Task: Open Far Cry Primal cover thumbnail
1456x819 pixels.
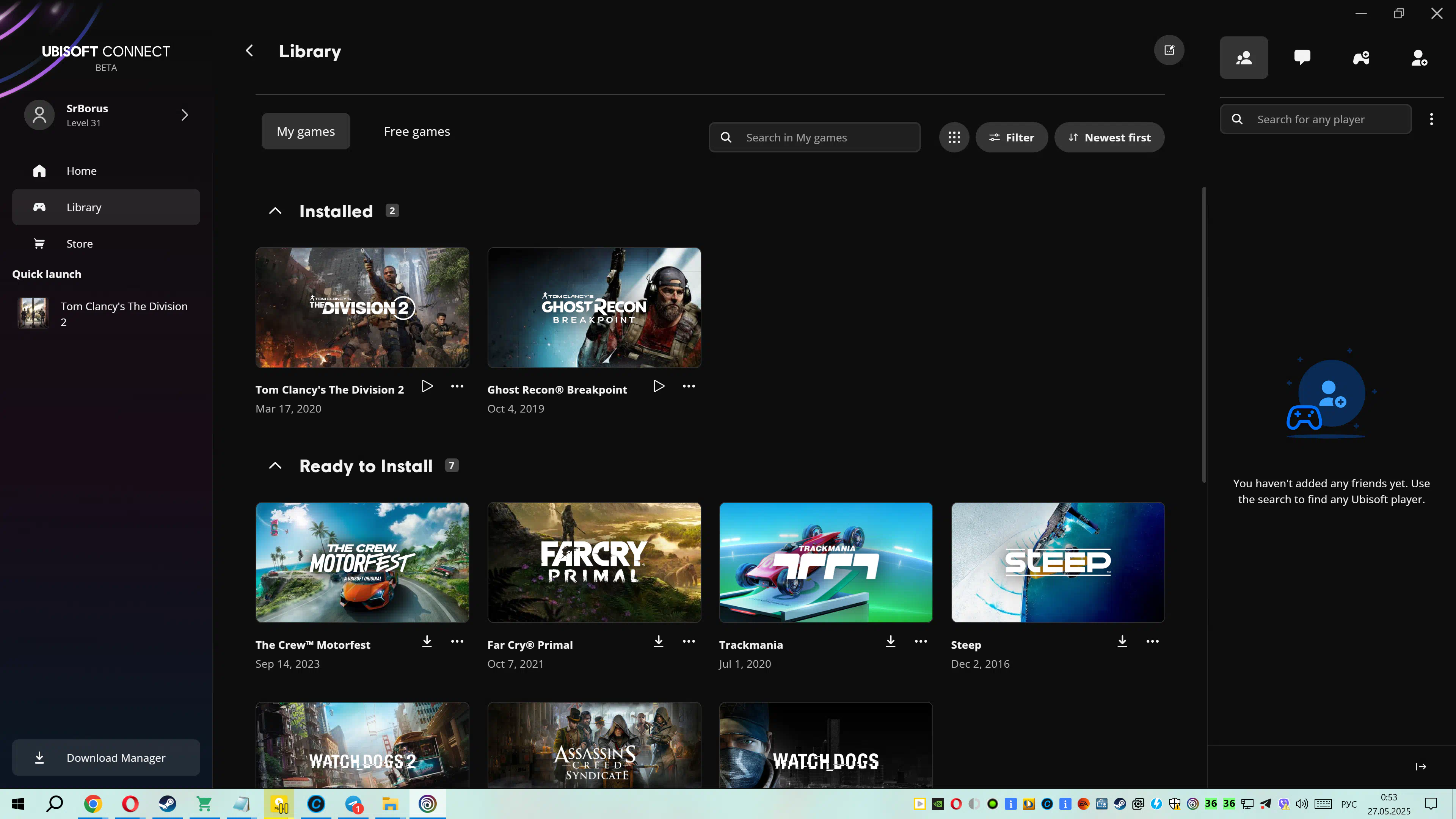Action: click(594, 562)
